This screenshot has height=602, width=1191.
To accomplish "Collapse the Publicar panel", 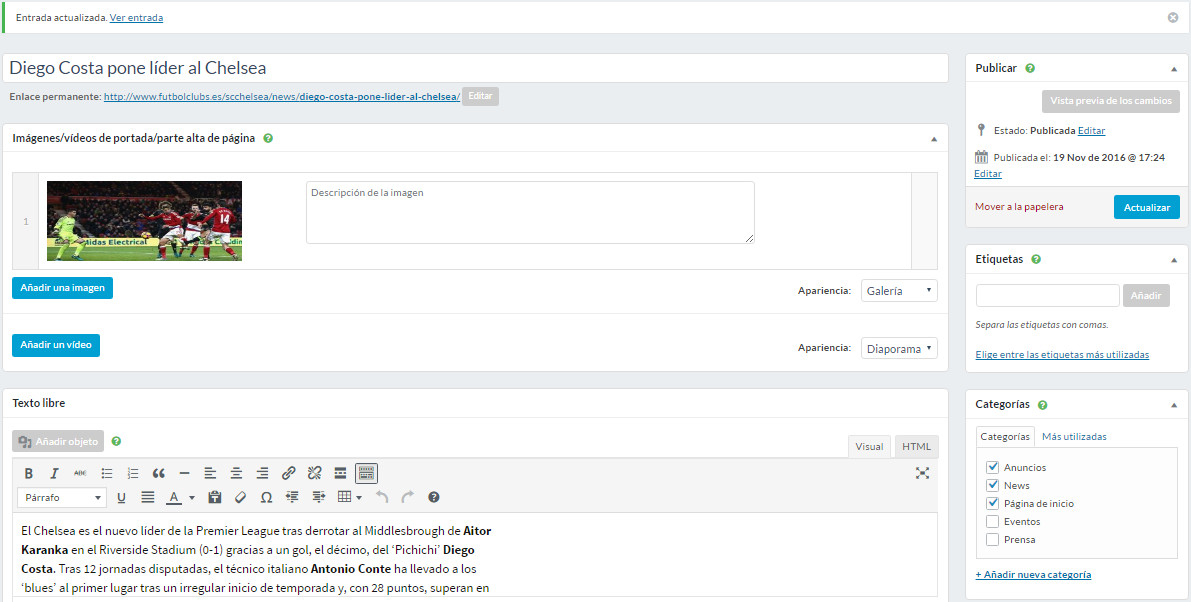I will 1174,68.
